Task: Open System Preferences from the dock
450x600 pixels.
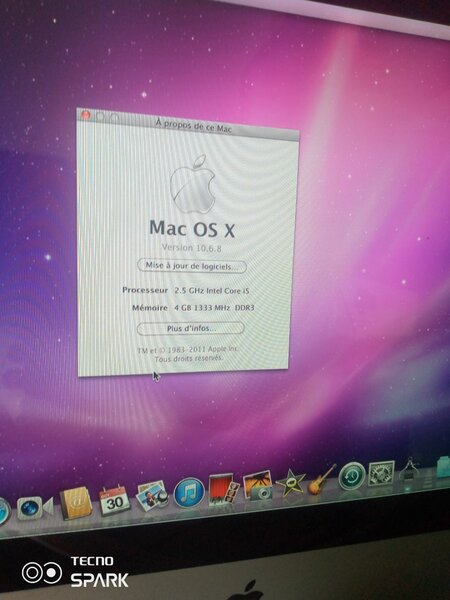Action: click(x=381, y=473)
